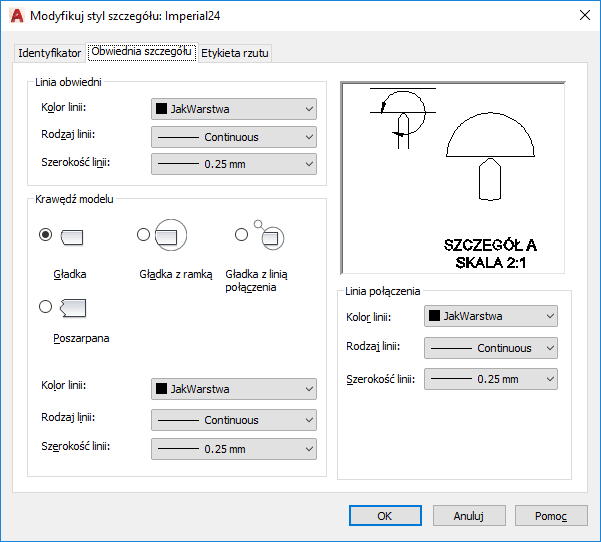Open Rodzaj linii dropdown in Linia obwiedni
This screenshot has height=542, width=601.
234,137
